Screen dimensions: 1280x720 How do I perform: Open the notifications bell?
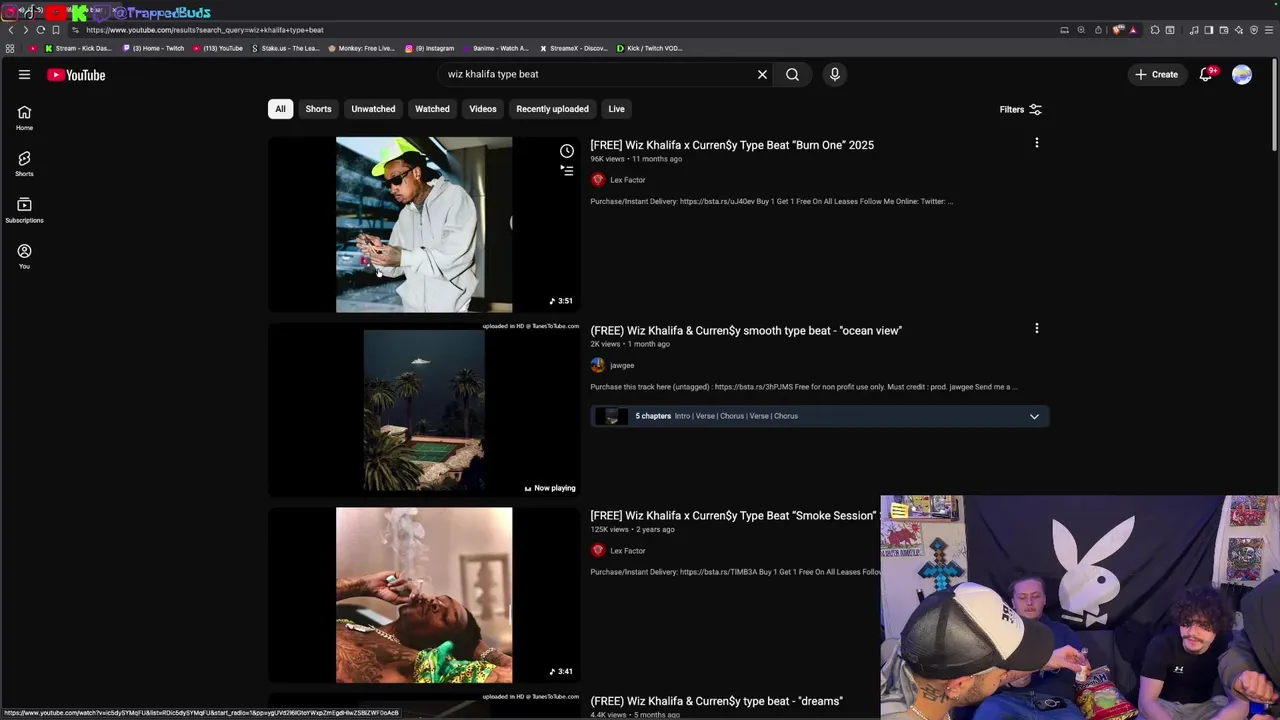tap(1206, 74)
